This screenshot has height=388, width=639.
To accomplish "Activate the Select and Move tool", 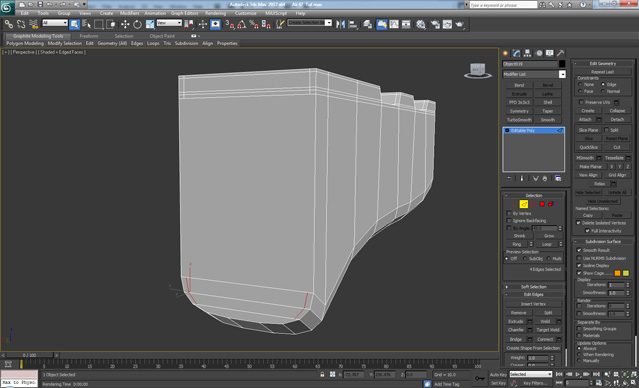I will pyautogui.click(x=125, y=24).
